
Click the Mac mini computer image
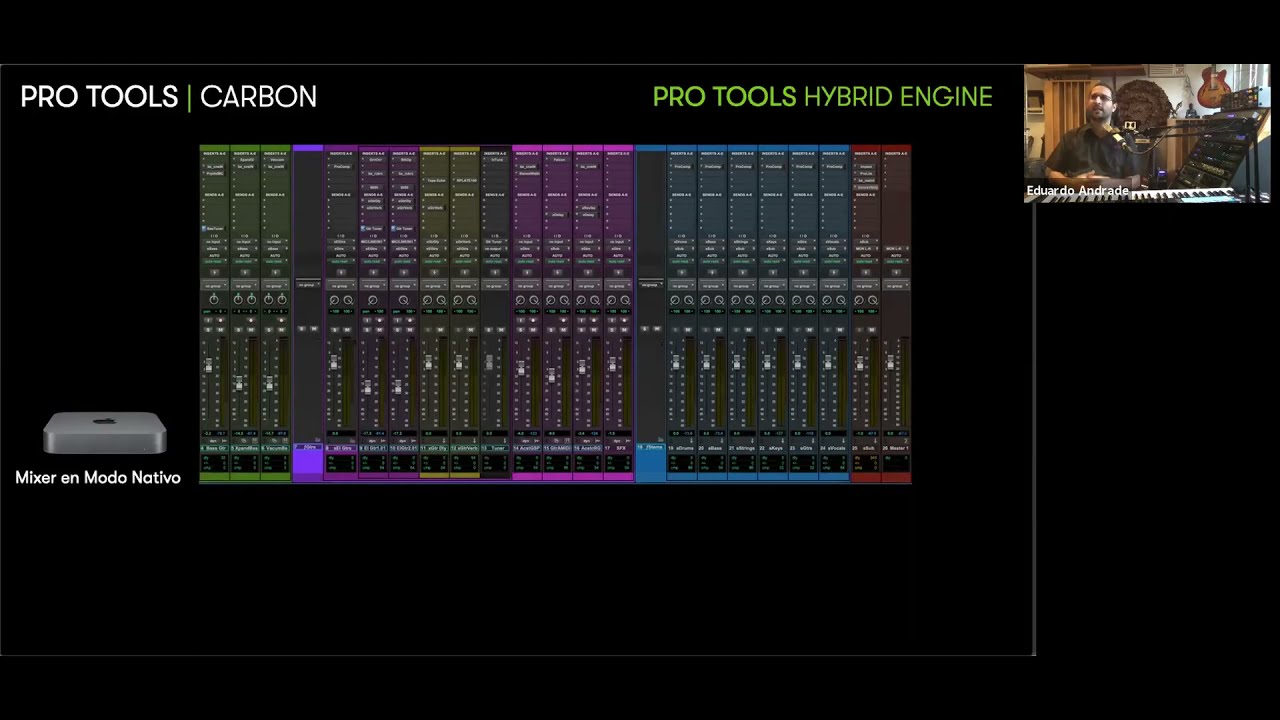(105, 433)
